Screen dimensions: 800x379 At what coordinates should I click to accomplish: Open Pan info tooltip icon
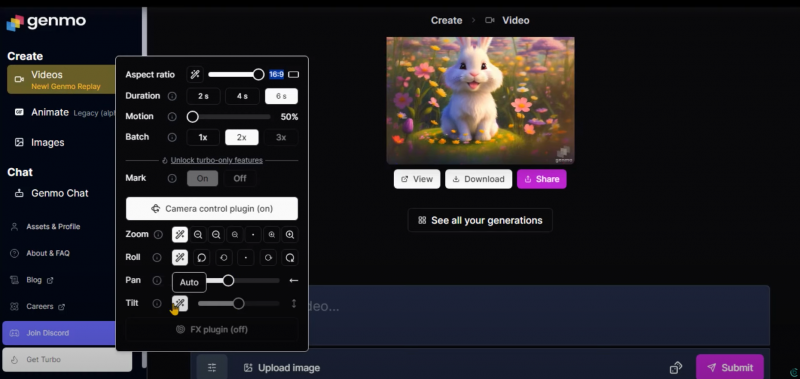(157, 281)
